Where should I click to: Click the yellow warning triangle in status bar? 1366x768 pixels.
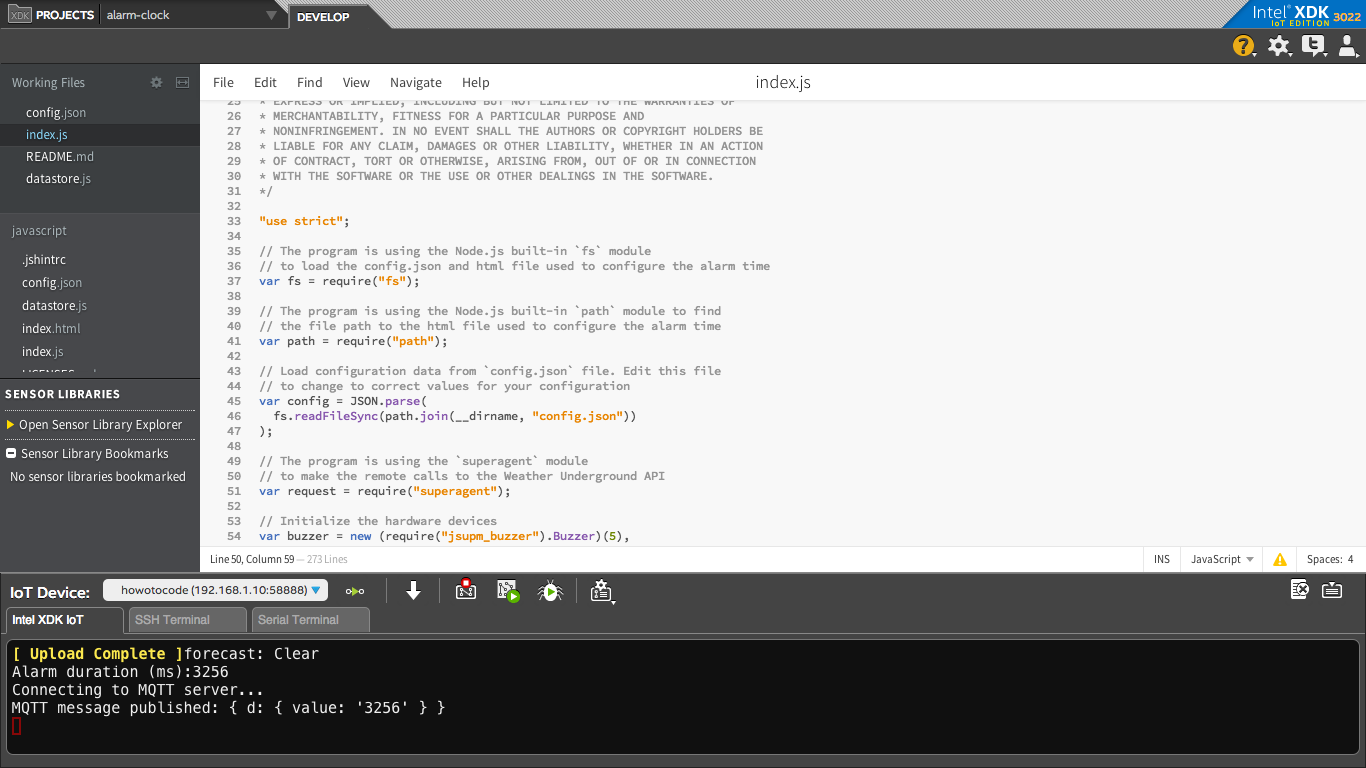click(x=1279, y=560)
